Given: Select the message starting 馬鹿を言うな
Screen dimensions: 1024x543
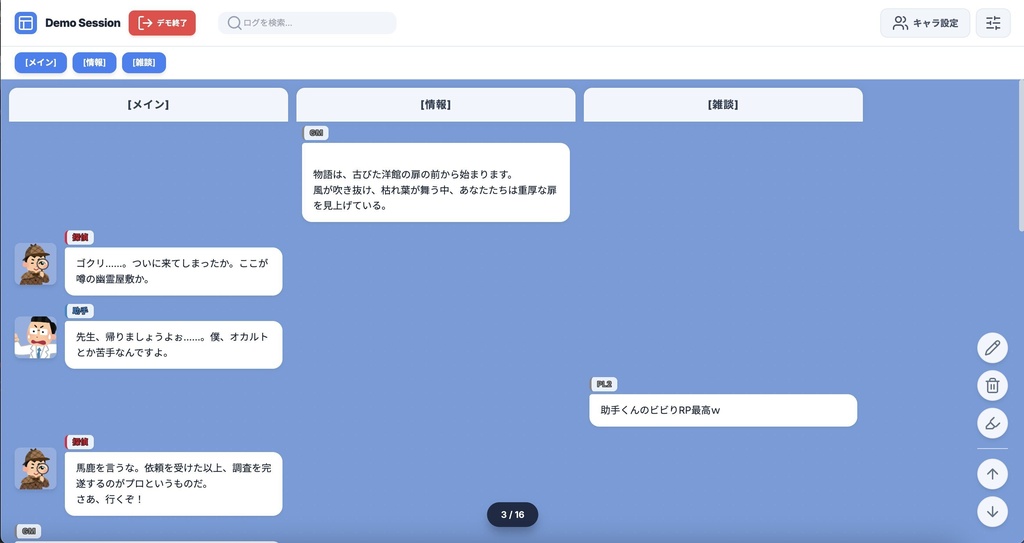Looking at the screenshot, I should click(x=174, y=484).
